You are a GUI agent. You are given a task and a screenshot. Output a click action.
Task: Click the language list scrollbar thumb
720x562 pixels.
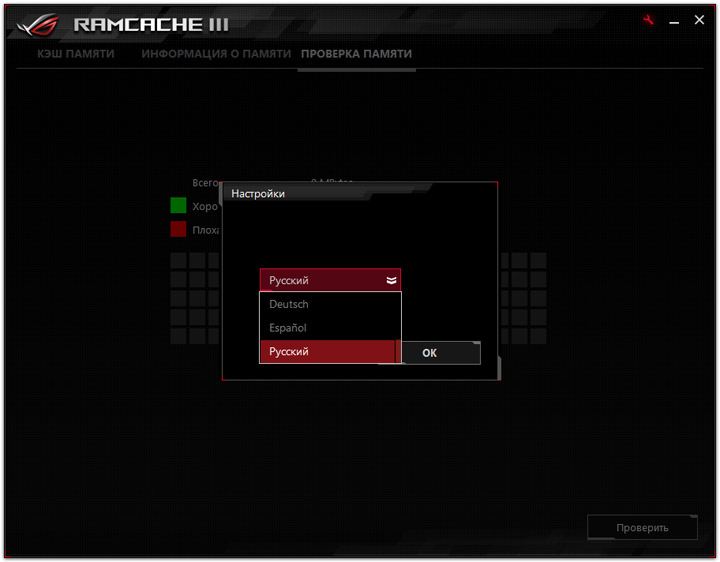coord(398,351)
